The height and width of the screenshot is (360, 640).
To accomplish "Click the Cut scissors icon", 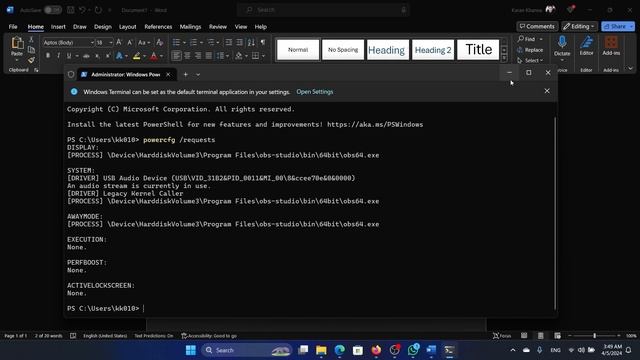I will tap(31, 40).
